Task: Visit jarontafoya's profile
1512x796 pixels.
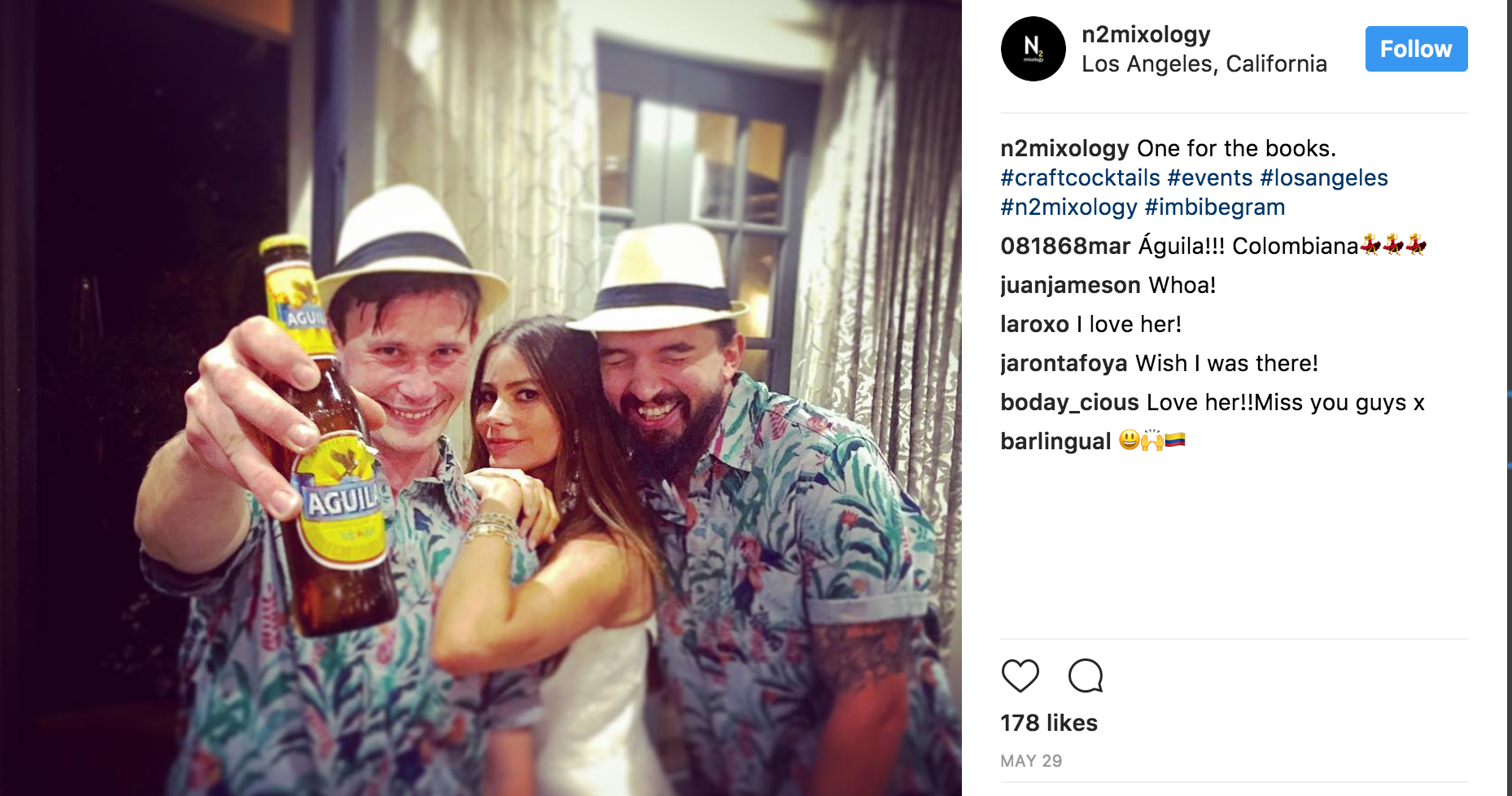Action: pos(1064,363)
